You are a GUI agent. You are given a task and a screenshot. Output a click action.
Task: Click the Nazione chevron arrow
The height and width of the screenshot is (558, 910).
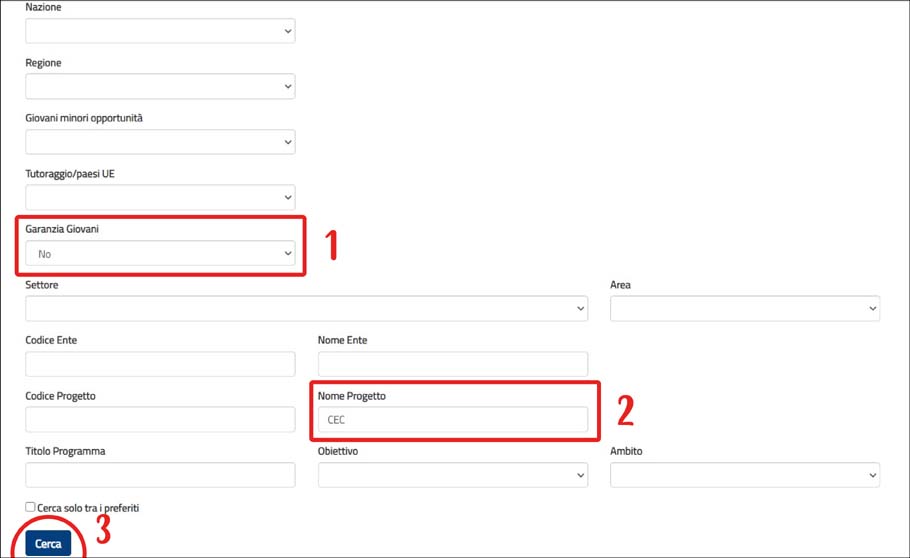pyautogui.click(x=288, y=31)
